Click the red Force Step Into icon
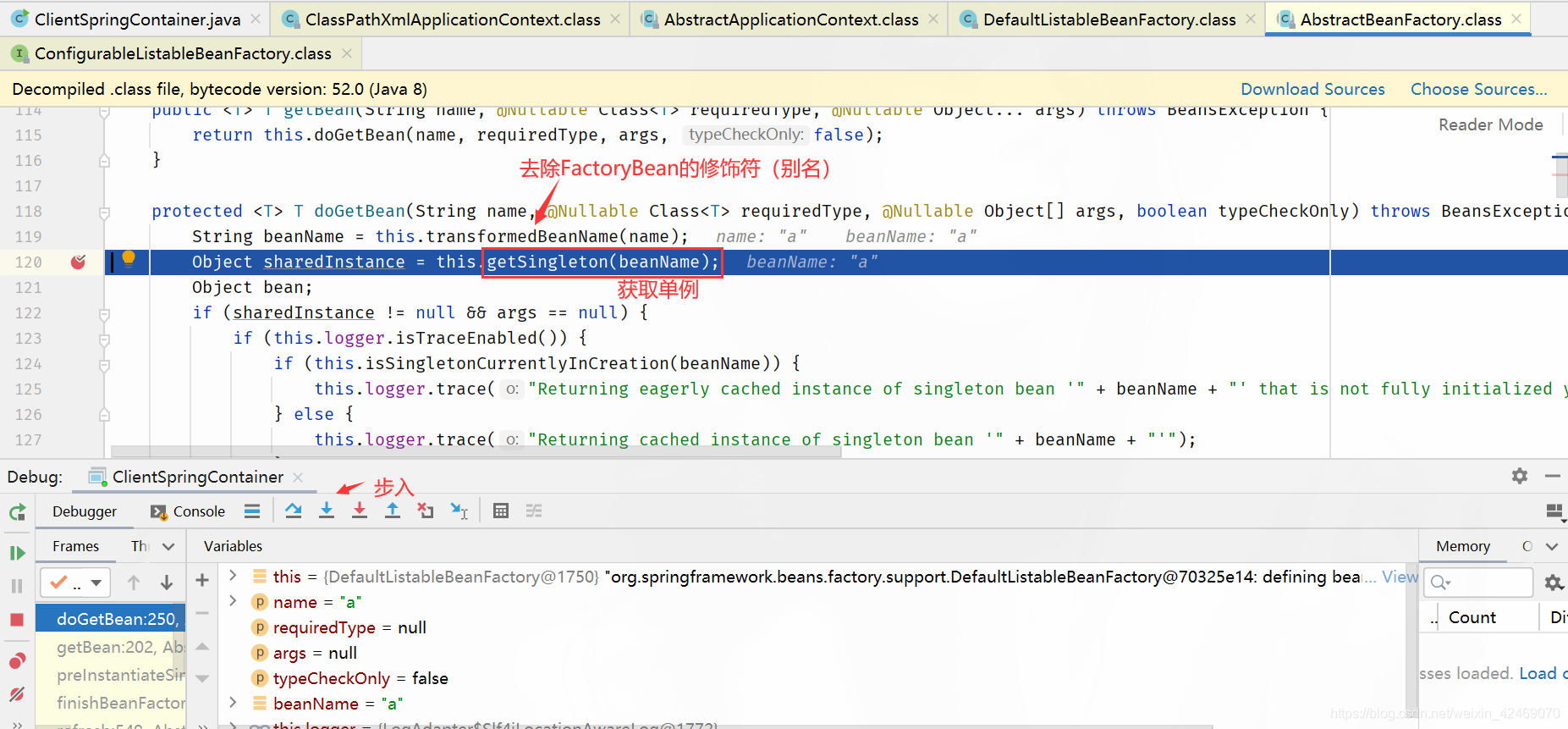Image resolution: width=1568 pixels, height=729 pixels. [x=360, y=511]
